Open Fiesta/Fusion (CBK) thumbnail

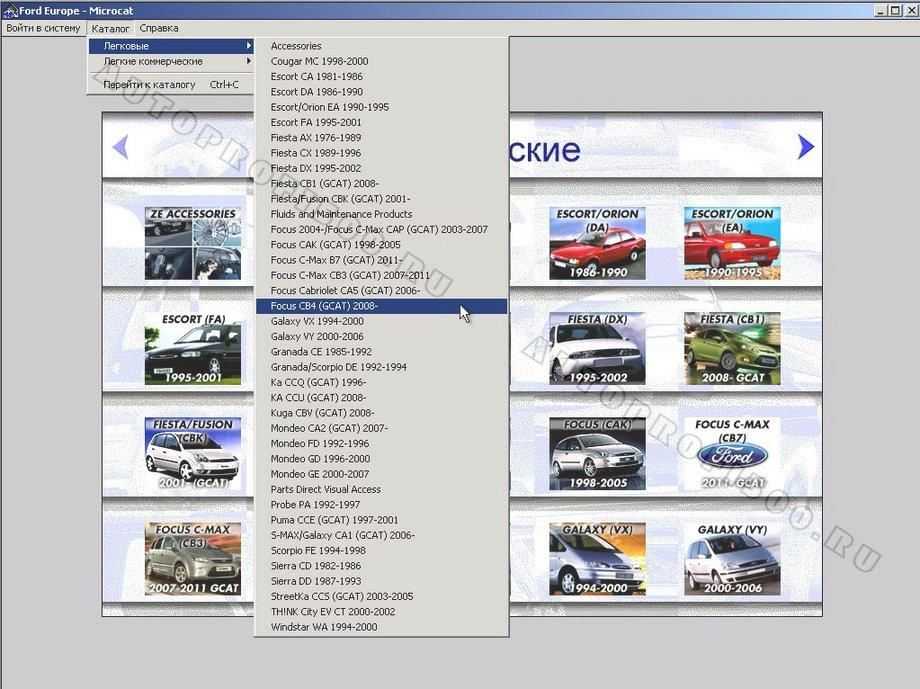click(x=192, y=454)
